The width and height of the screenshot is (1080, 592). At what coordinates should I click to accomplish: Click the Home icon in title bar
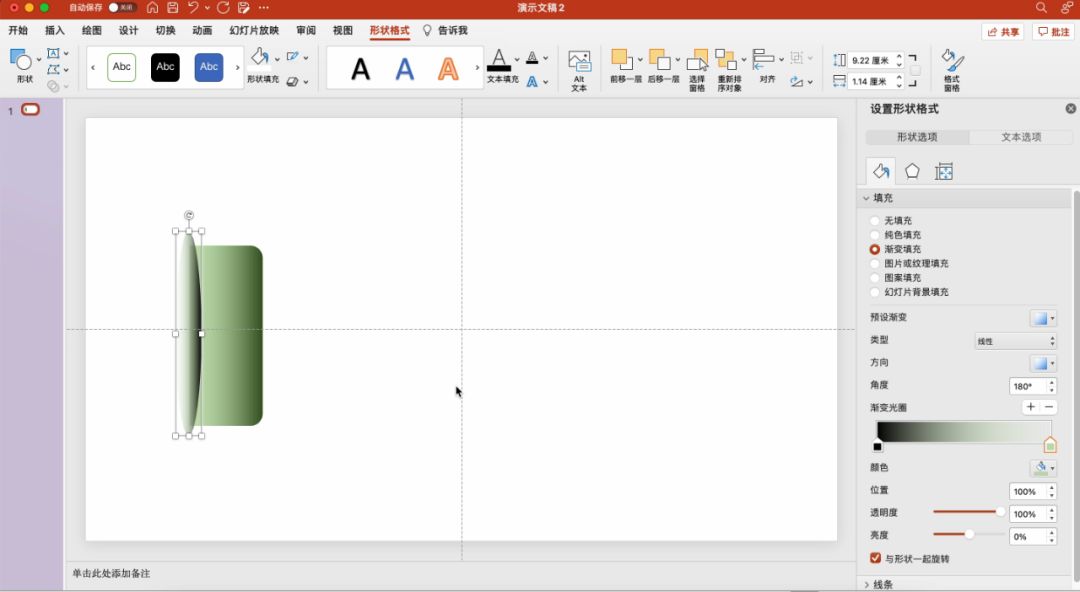[x=152, y=8]
